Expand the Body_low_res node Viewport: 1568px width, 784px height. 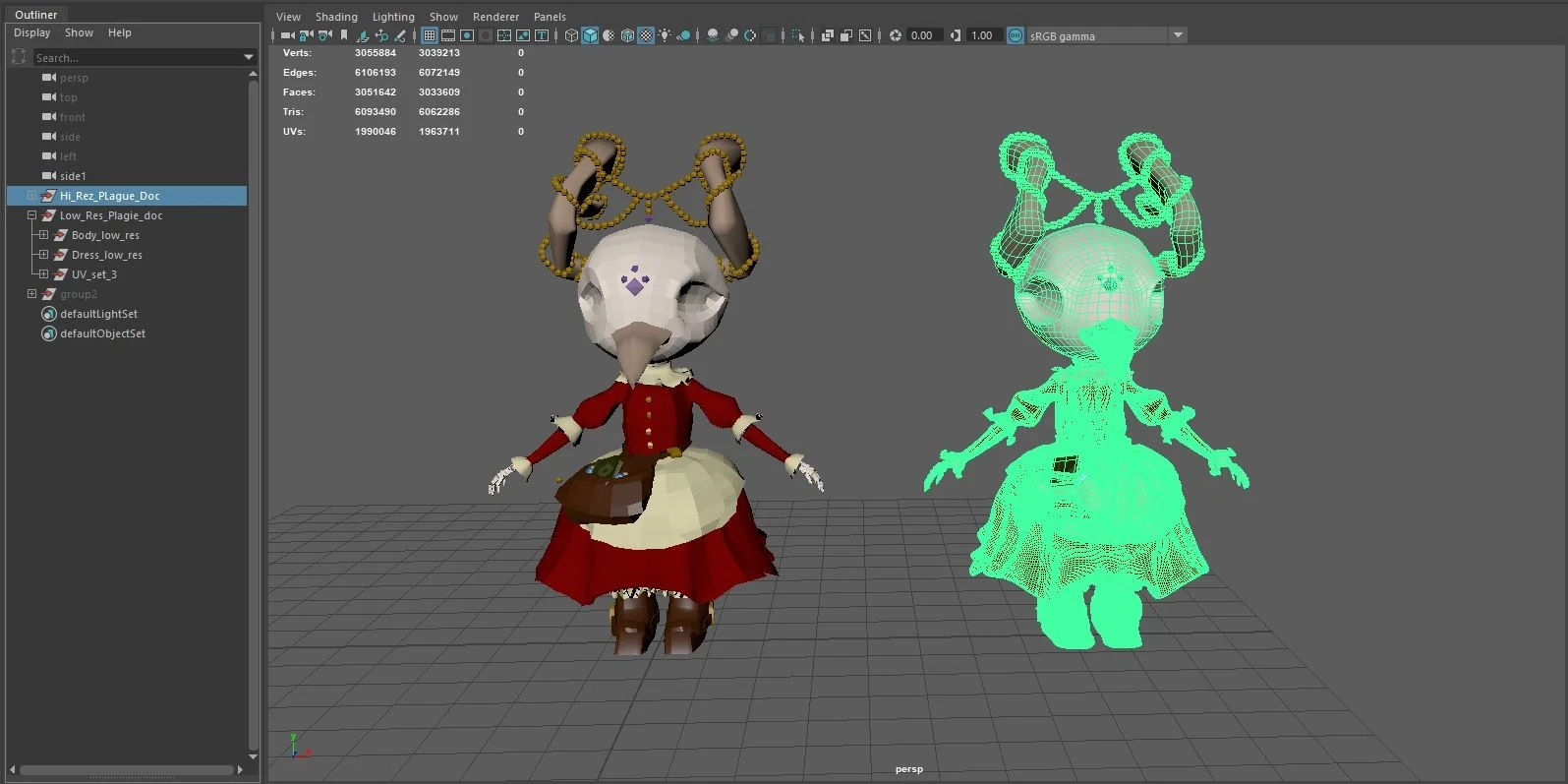(43, 235)
